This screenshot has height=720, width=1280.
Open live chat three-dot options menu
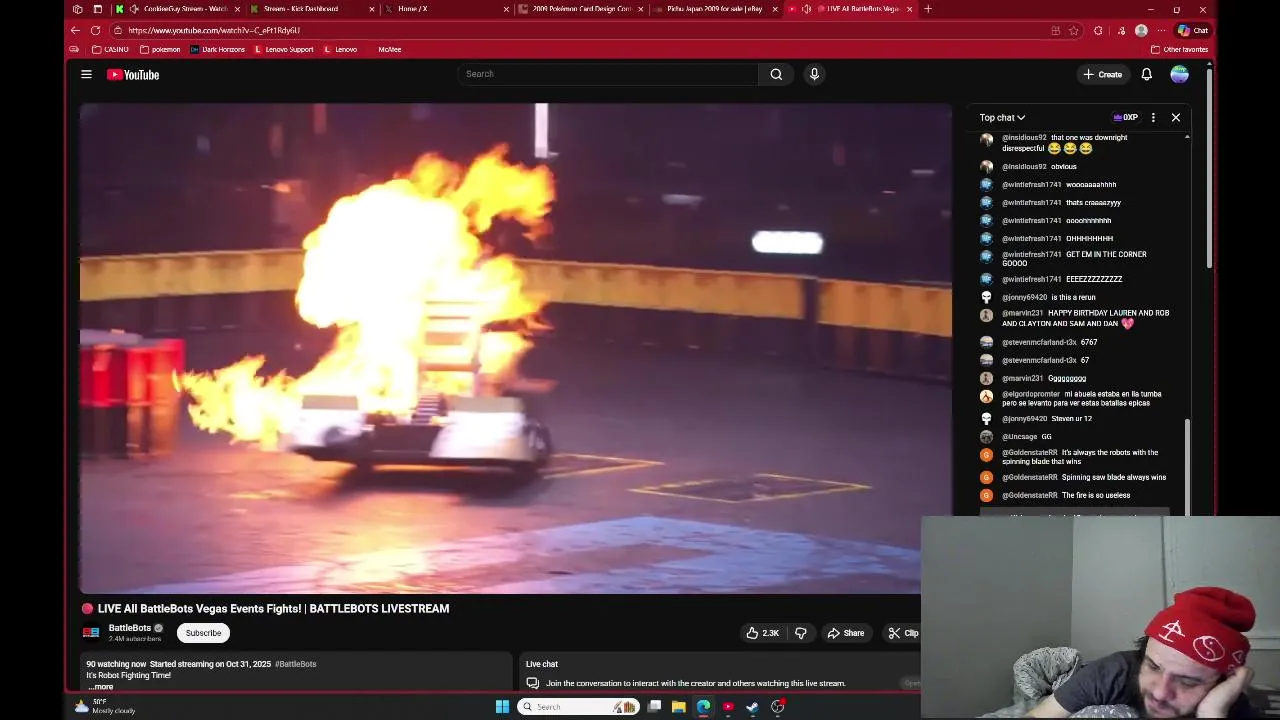click(x=1153, y=118)
